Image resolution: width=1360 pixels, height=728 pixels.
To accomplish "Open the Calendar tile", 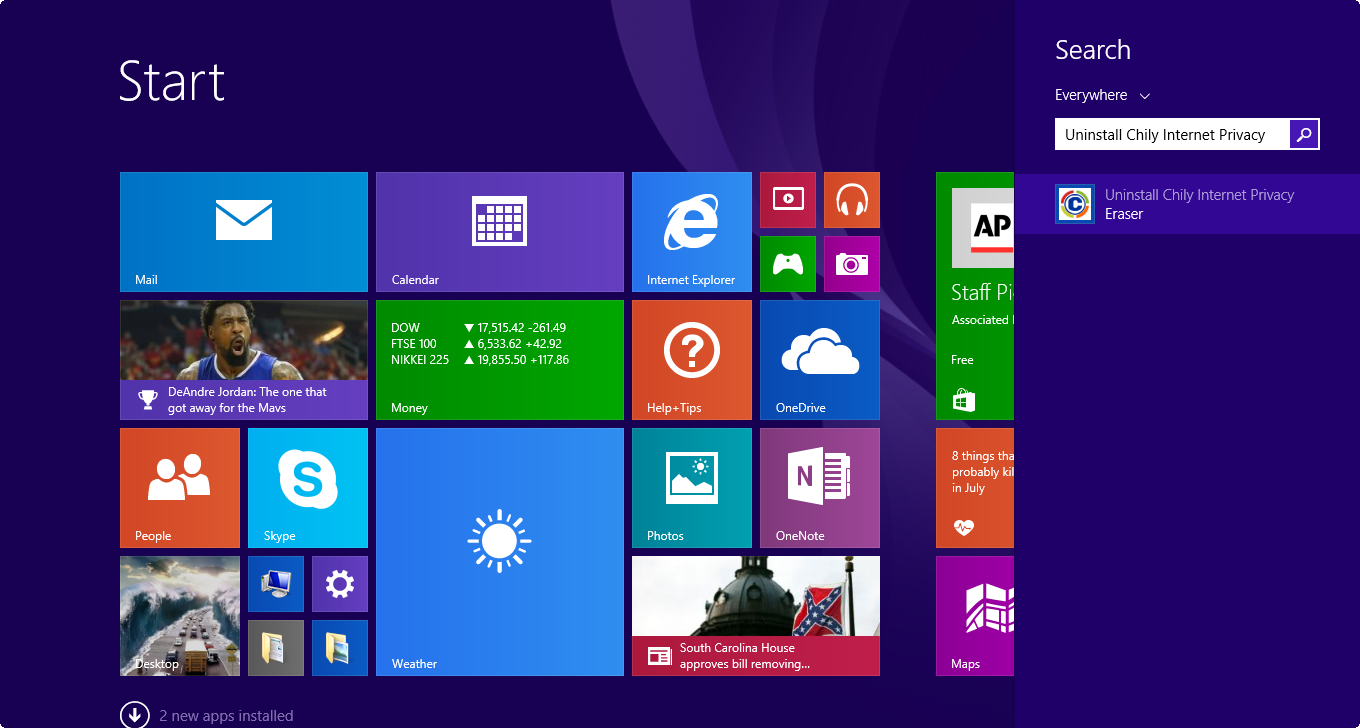I will pos(500,232).
